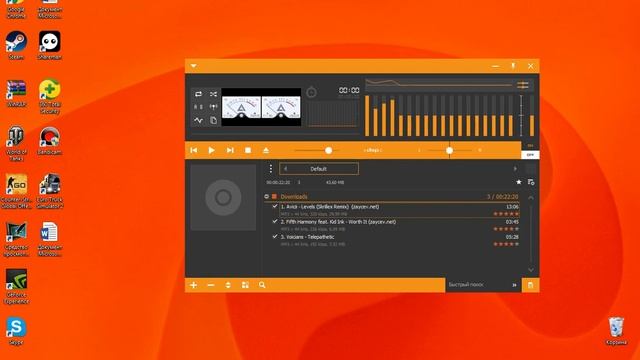Adjust the first equalizer band bar

click(367, 116)
